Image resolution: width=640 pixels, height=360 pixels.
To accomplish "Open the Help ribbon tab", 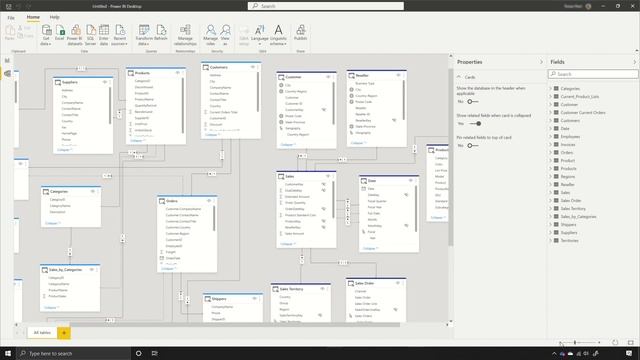I will tap(54, 17).
